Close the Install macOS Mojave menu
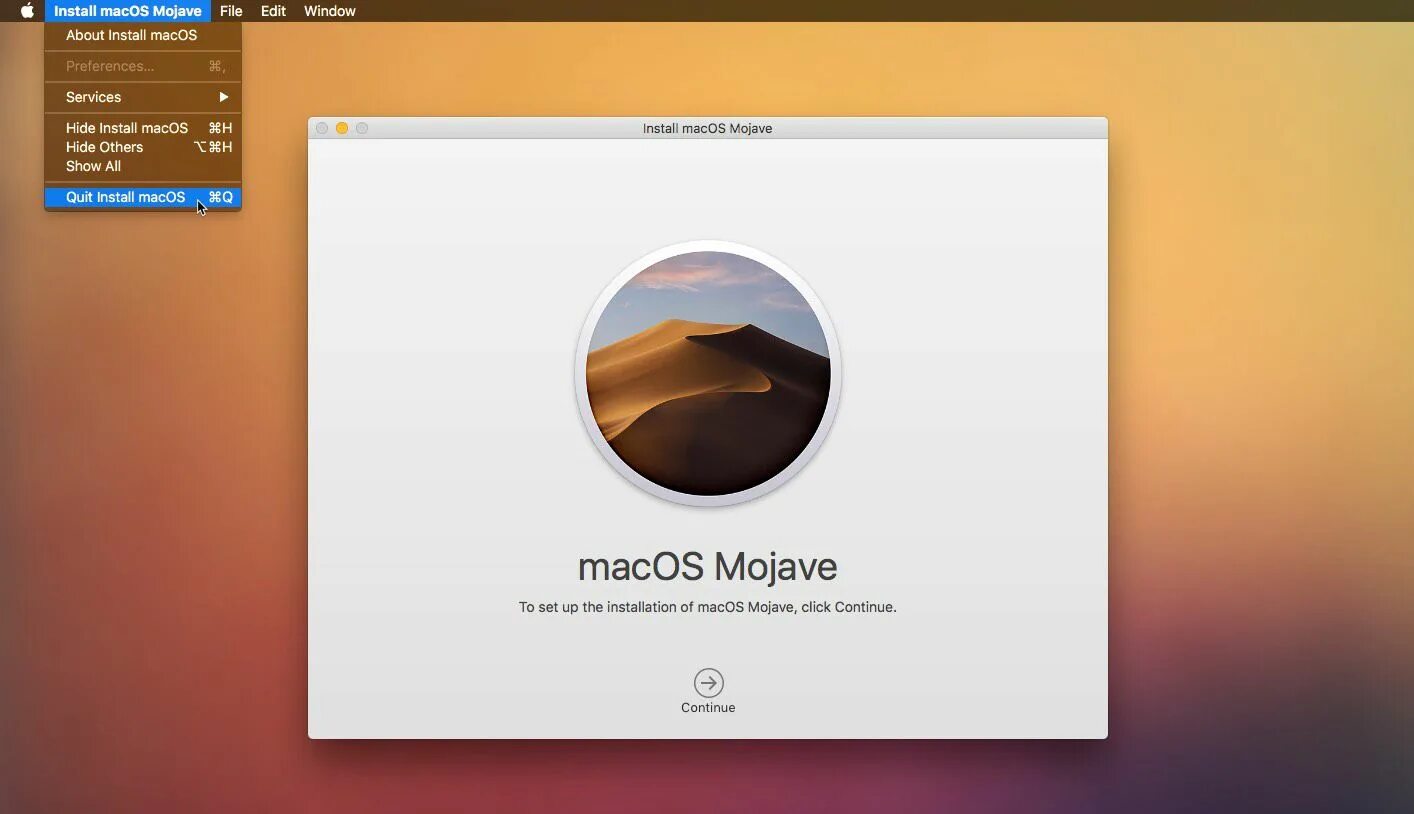The height and width of the screenshot is (814, 1414). [x=128, y=11]
